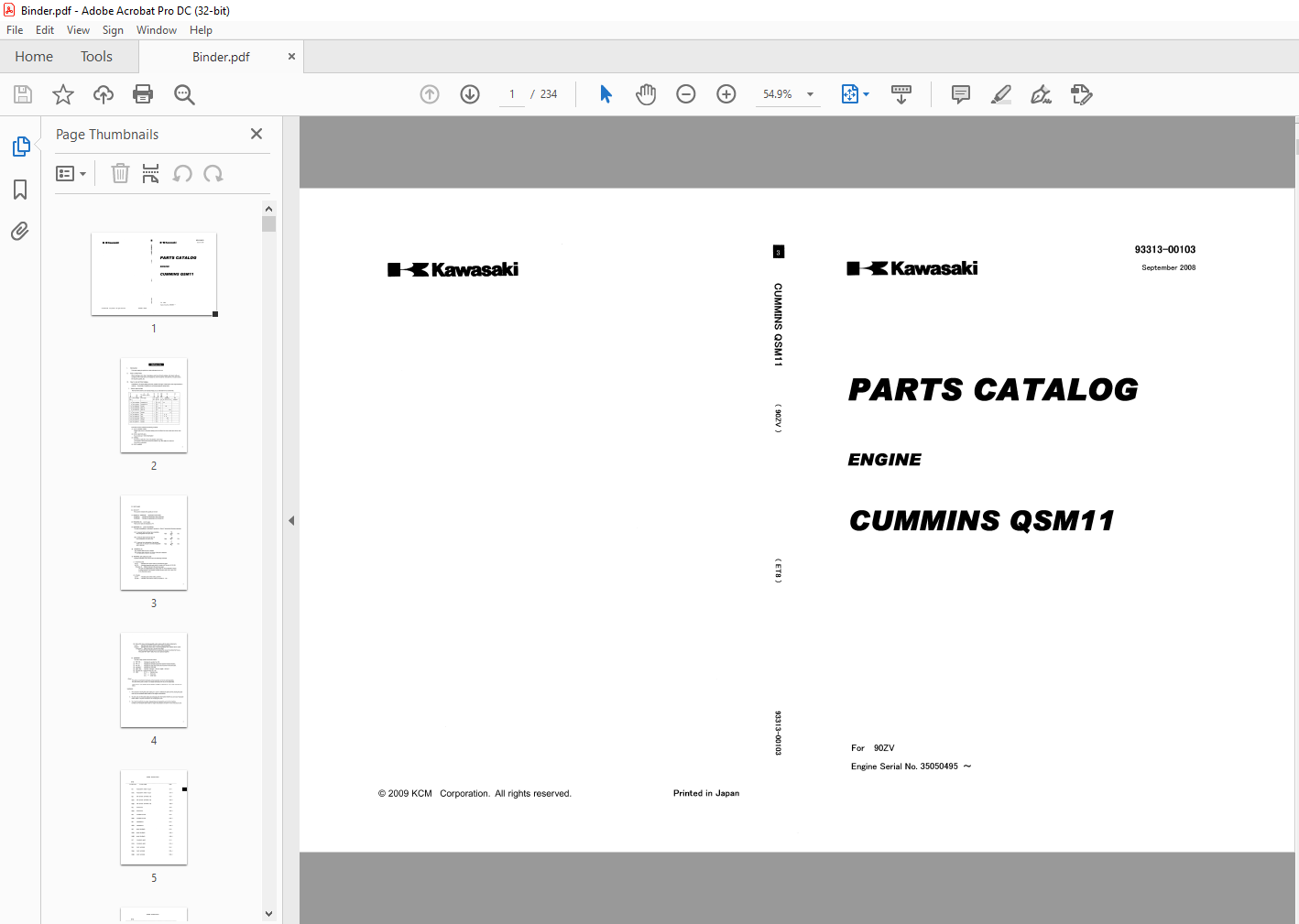Zoom in with plus icon
Image resolution: width=1299 pixels, height=924 pixels.
726,94
